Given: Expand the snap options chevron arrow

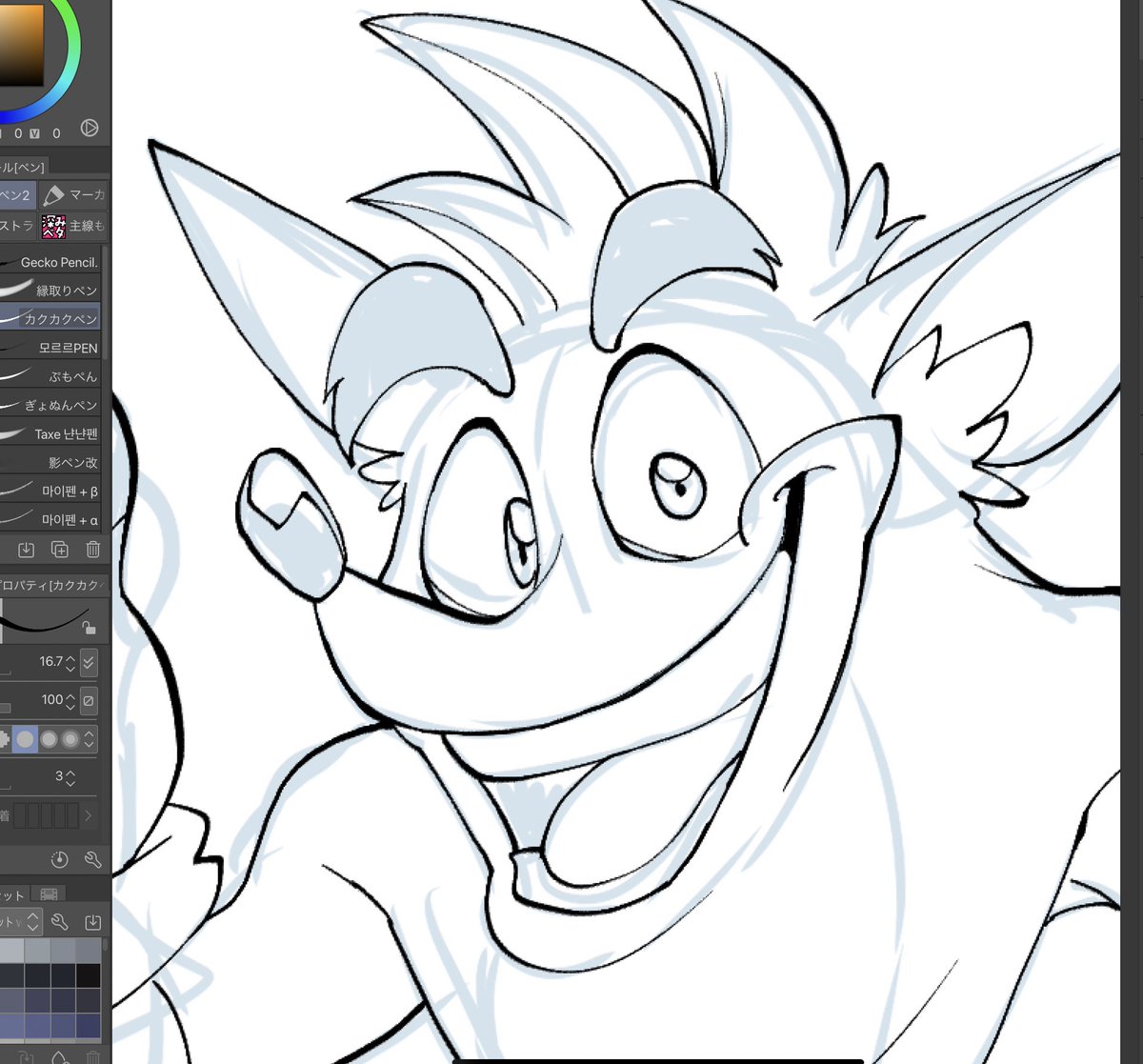Looking at the screenshot, I should 89,816.
